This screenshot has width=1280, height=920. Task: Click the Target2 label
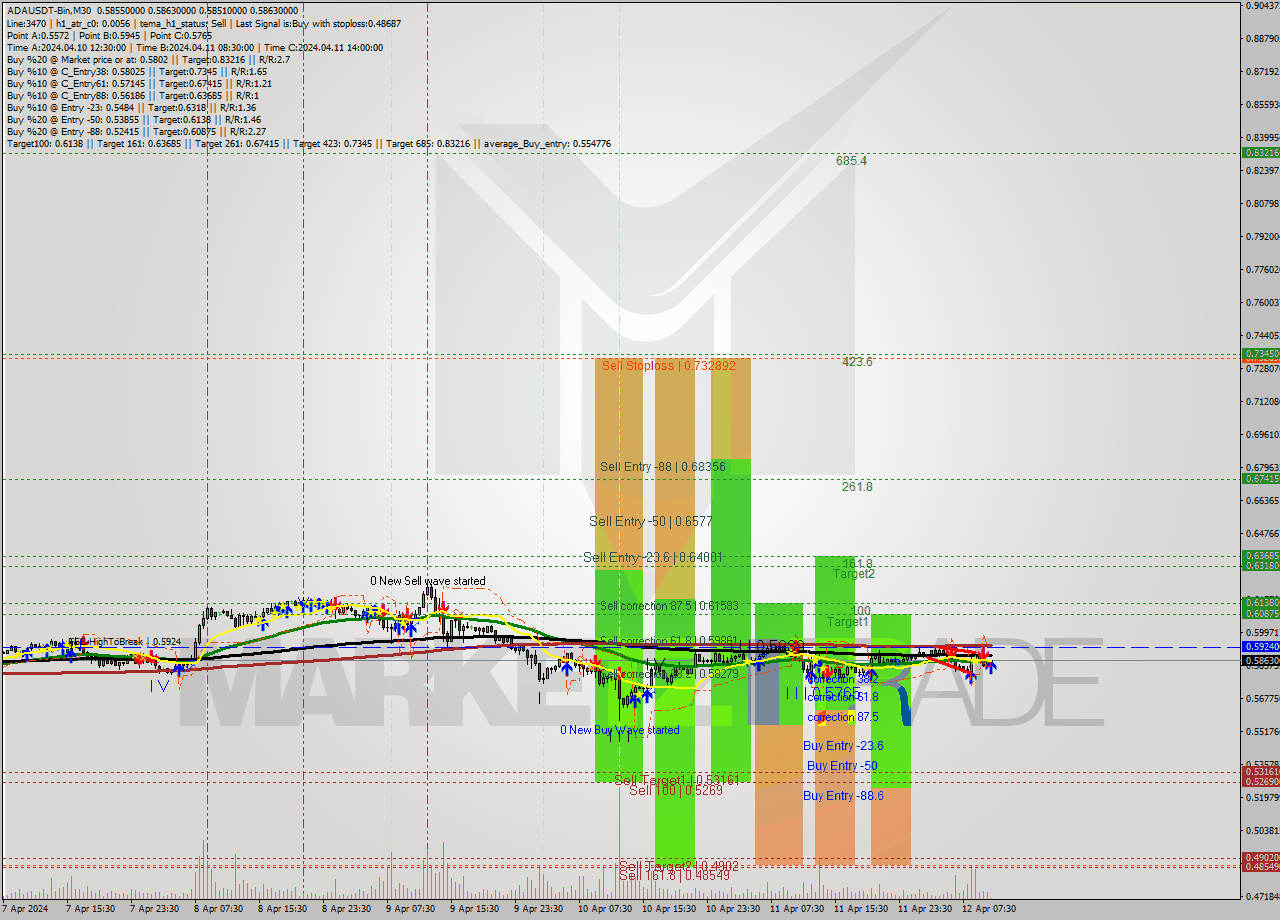(855, 574)
